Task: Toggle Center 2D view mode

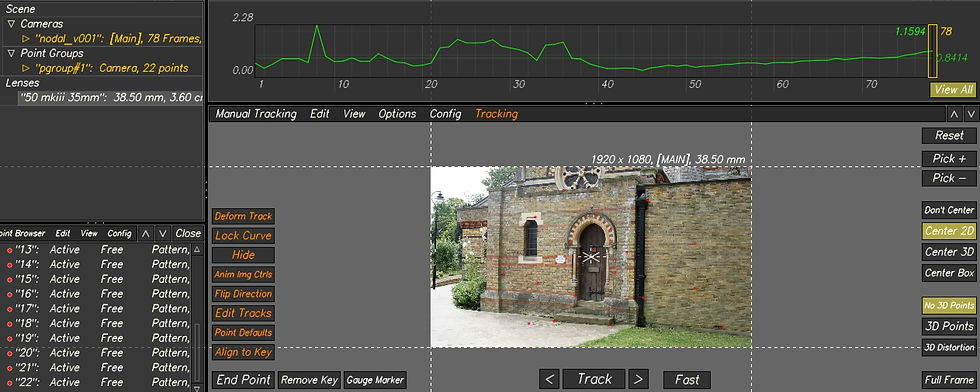Action: coord(949,231)
